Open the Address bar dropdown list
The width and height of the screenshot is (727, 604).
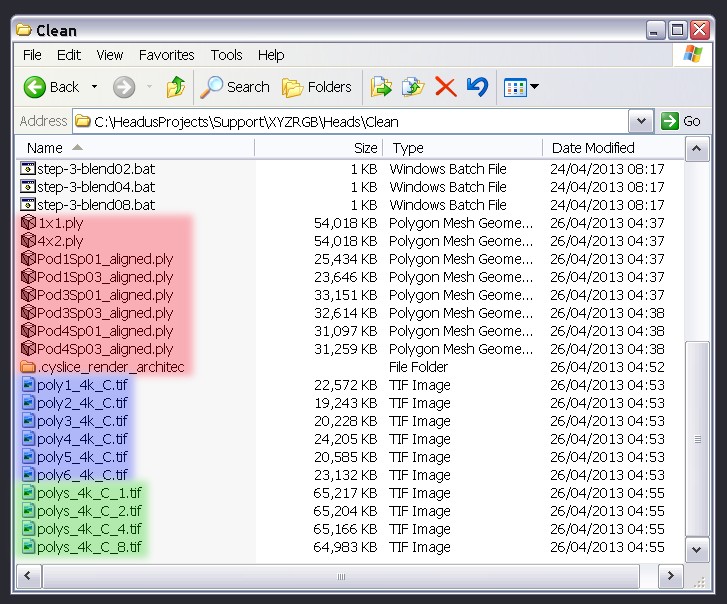[x=641, y=121]
